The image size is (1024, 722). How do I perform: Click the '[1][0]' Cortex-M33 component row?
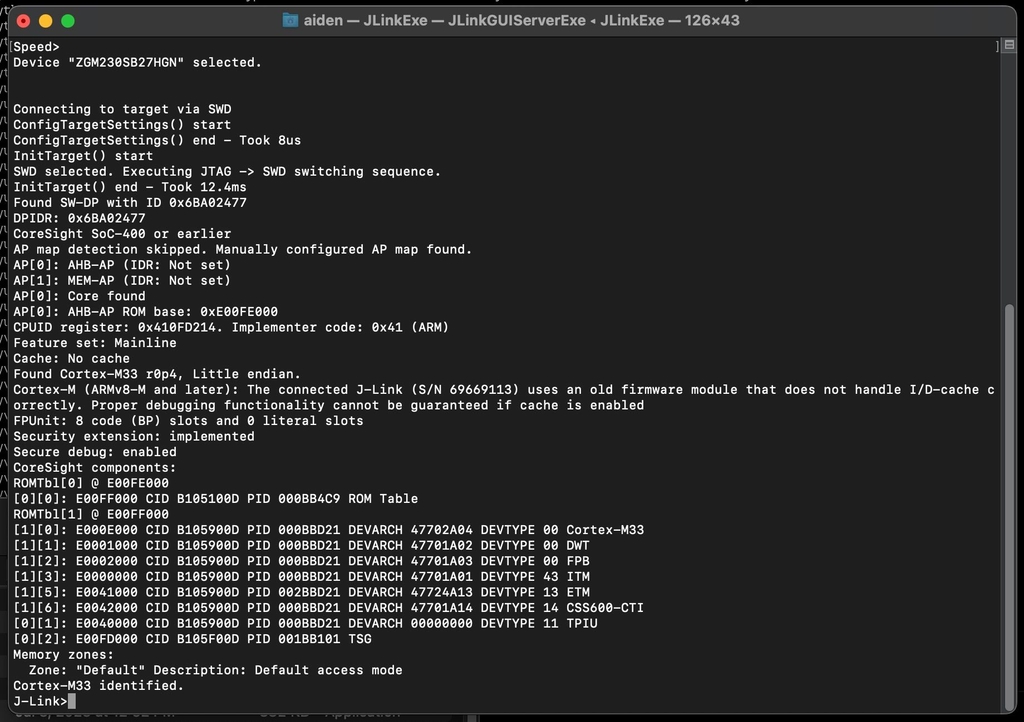click(x=328, y=530)
